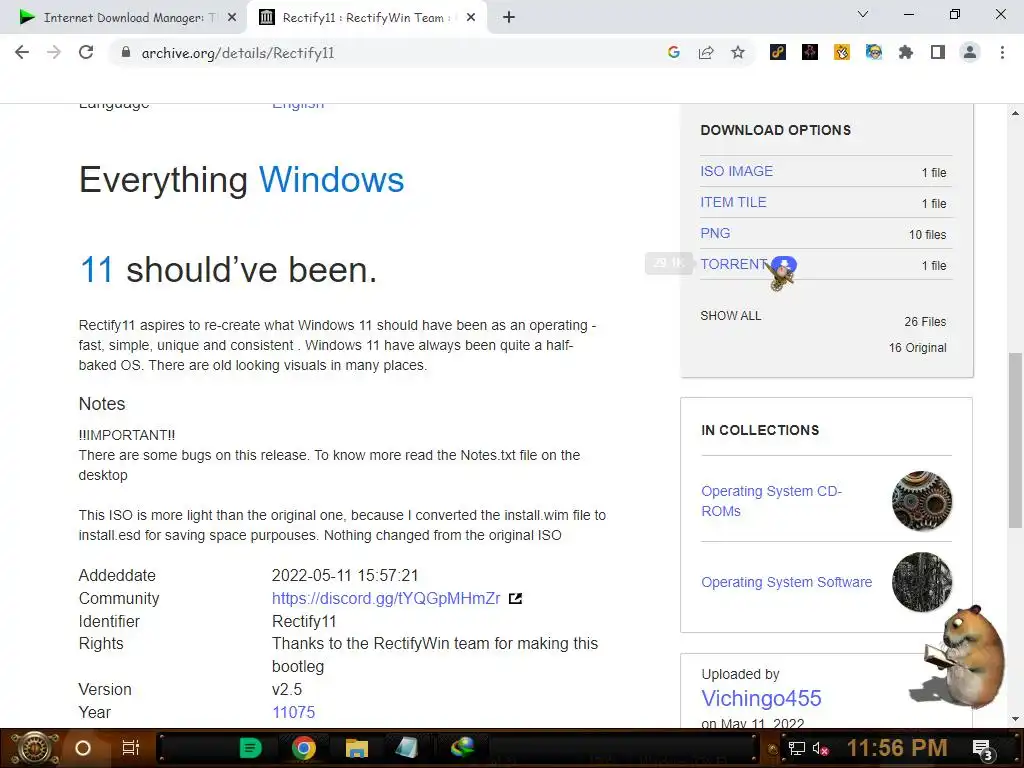Screen dimensions: 1024x768
Task: Close the Internet Download Manager tab
Action: point(232,18)
